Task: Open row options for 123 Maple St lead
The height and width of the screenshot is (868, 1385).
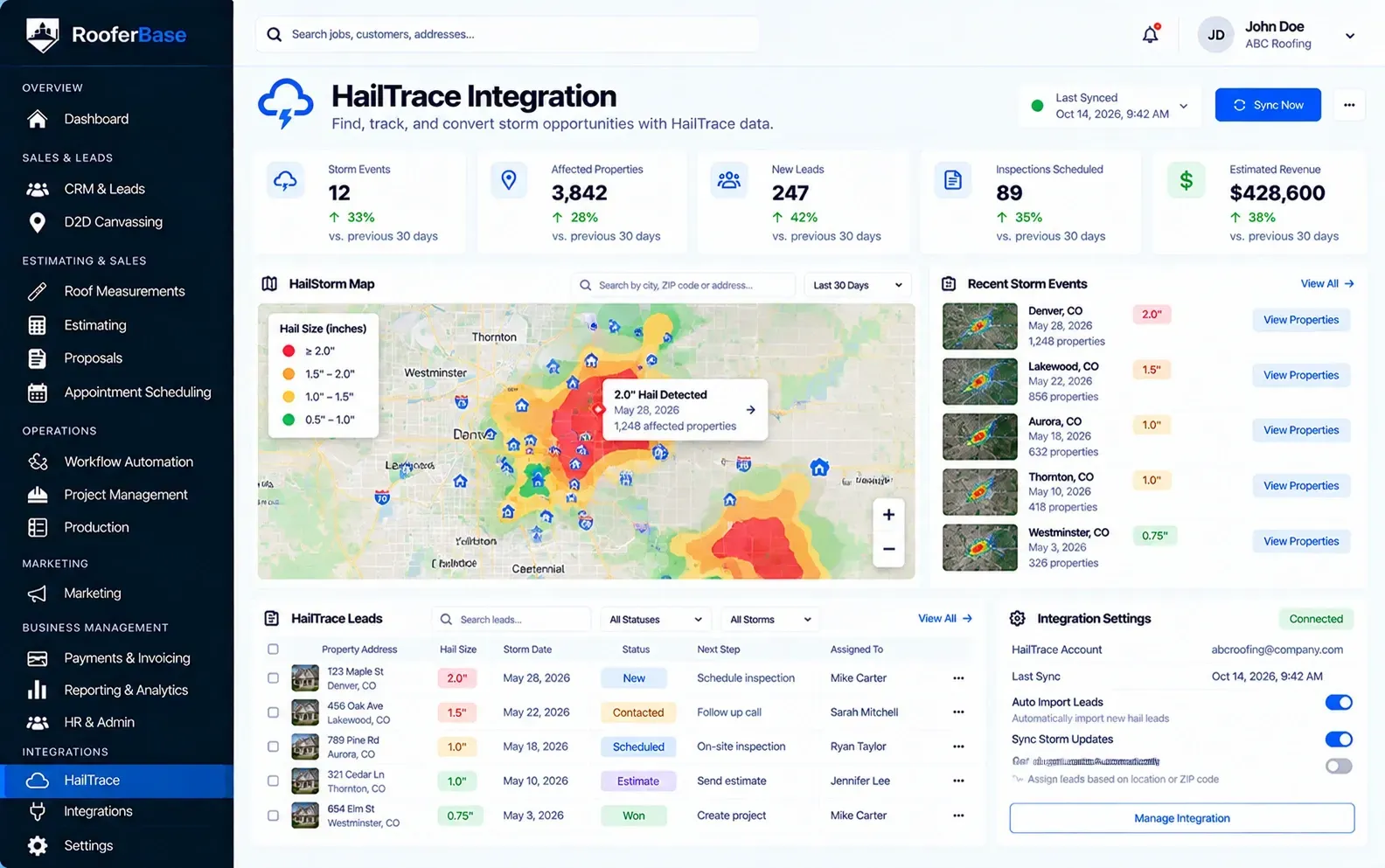Action: tap(958, 678)
